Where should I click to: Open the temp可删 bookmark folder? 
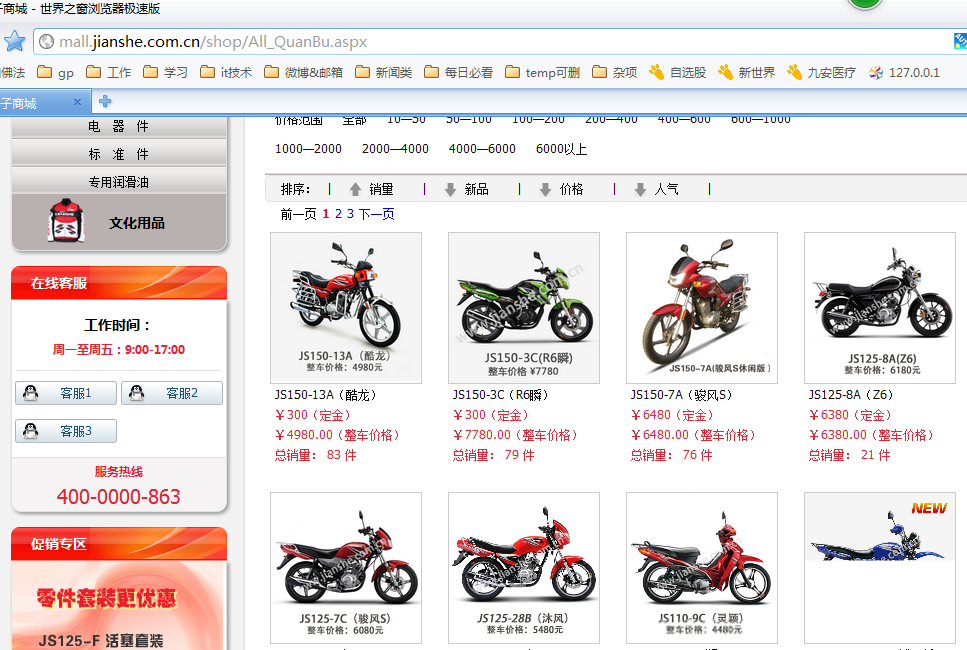click(x=543, y=73)
